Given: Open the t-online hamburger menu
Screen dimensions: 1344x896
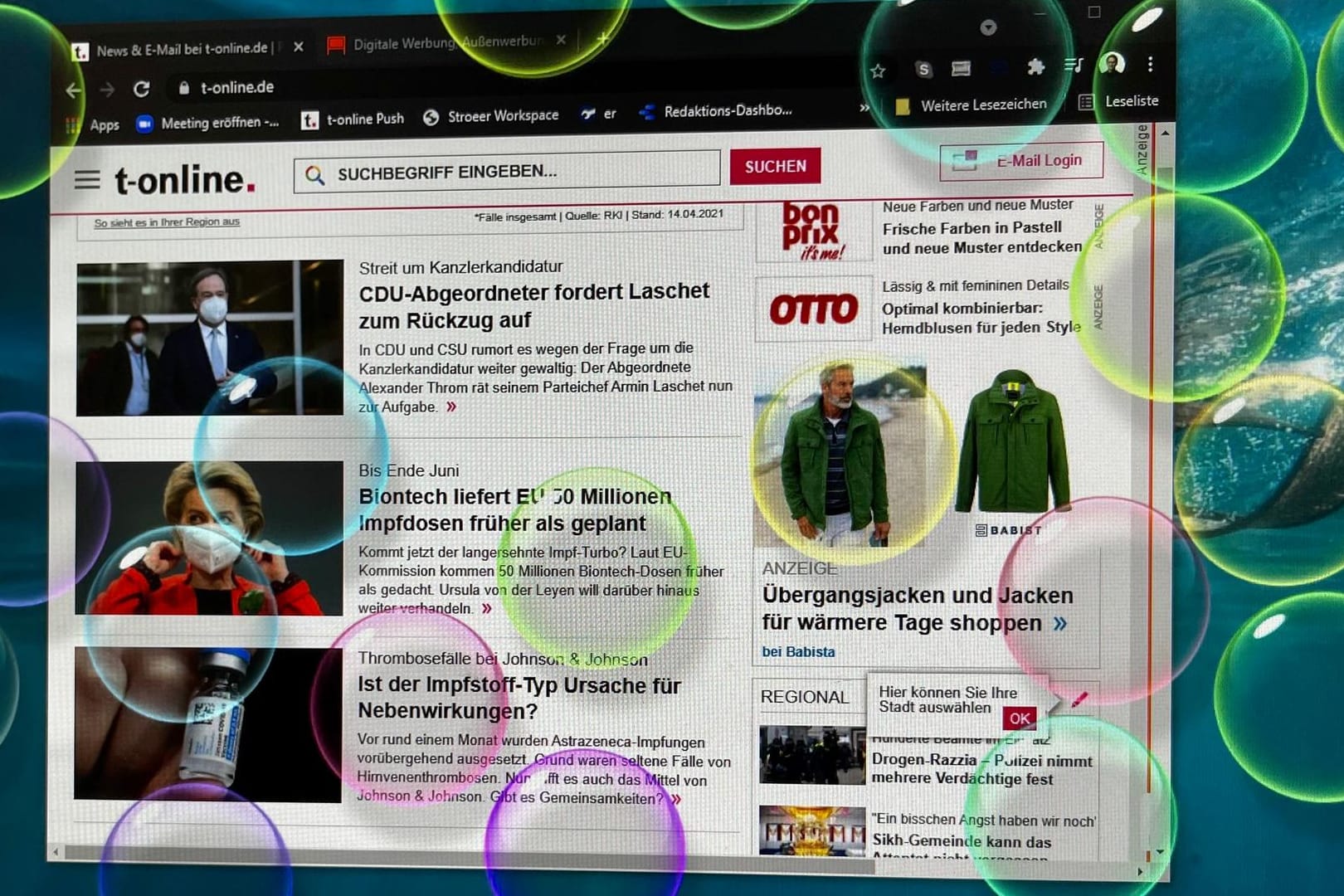Looking at the screenshot, I should click(x=87, y=179).
